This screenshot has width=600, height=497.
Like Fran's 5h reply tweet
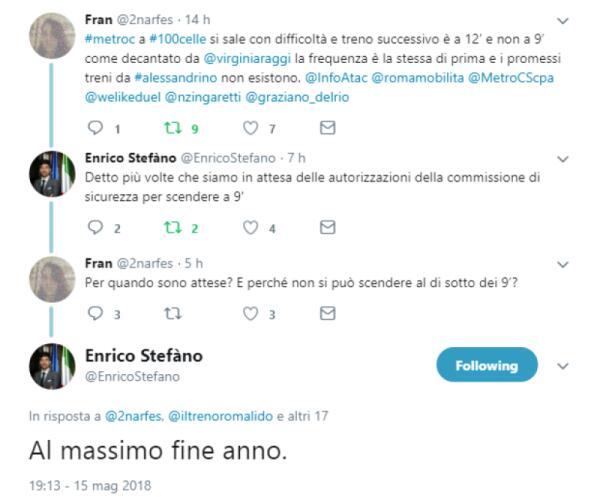251,313
